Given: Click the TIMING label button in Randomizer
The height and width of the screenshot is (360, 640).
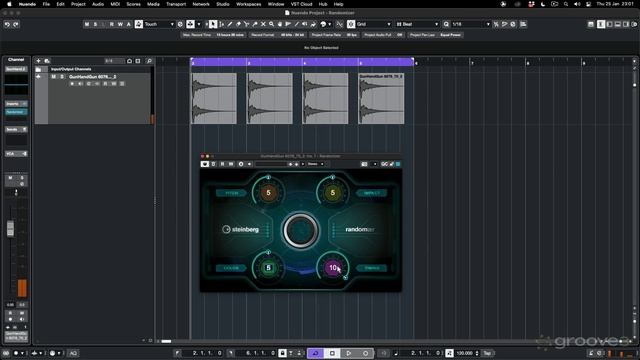Looking at the screenshot, I should coord(371,268).
